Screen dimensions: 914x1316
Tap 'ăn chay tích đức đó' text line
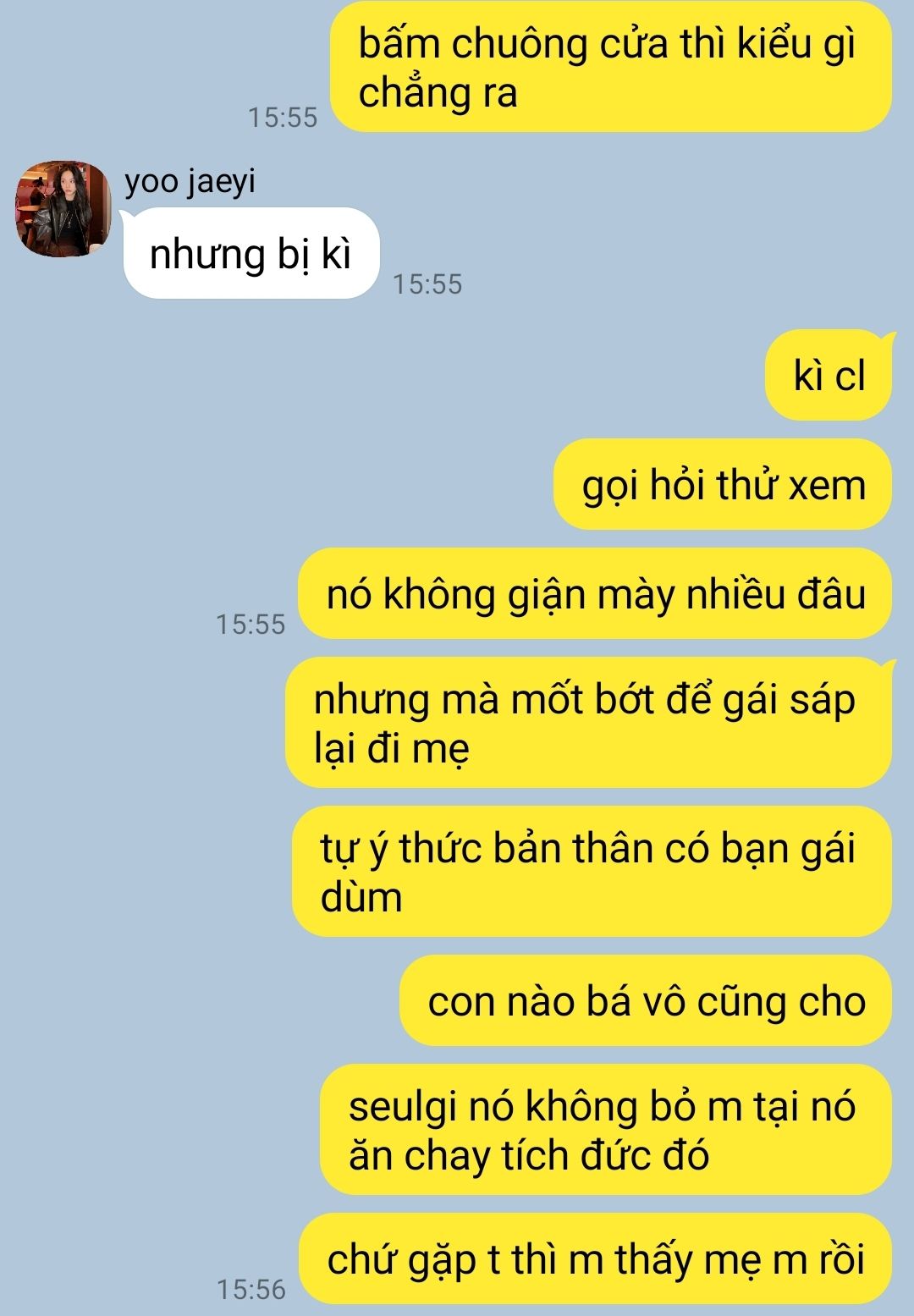(529, 1156)
